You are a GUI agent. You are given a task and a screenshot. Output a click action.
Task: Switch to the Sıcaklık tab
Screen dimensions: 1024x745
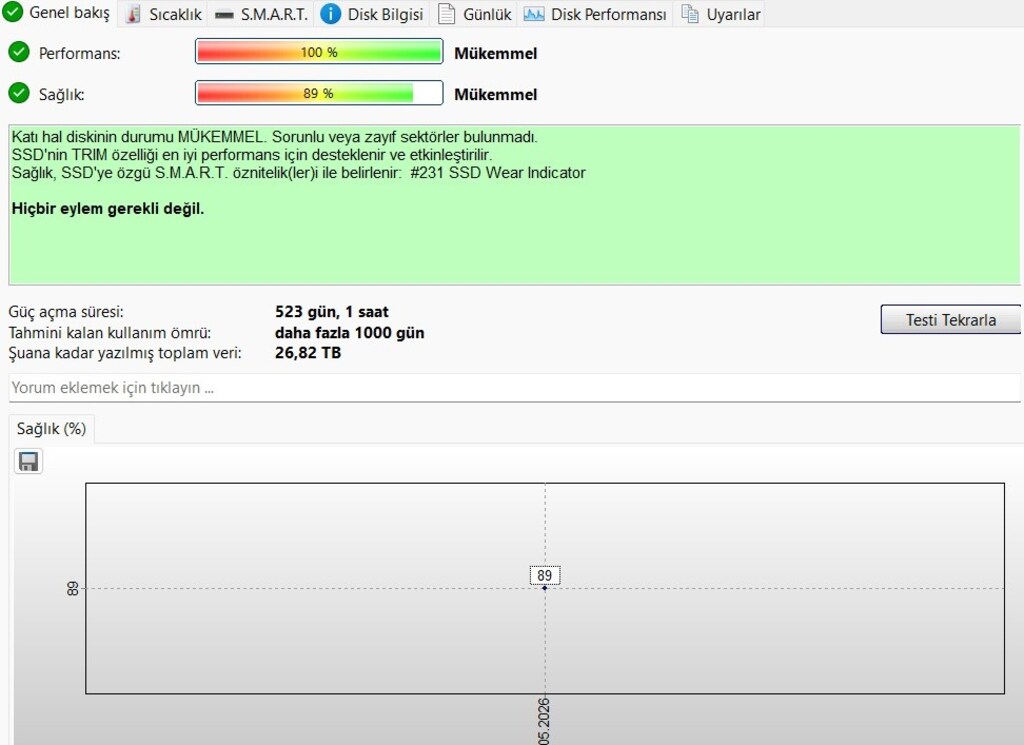coord(163,14)
